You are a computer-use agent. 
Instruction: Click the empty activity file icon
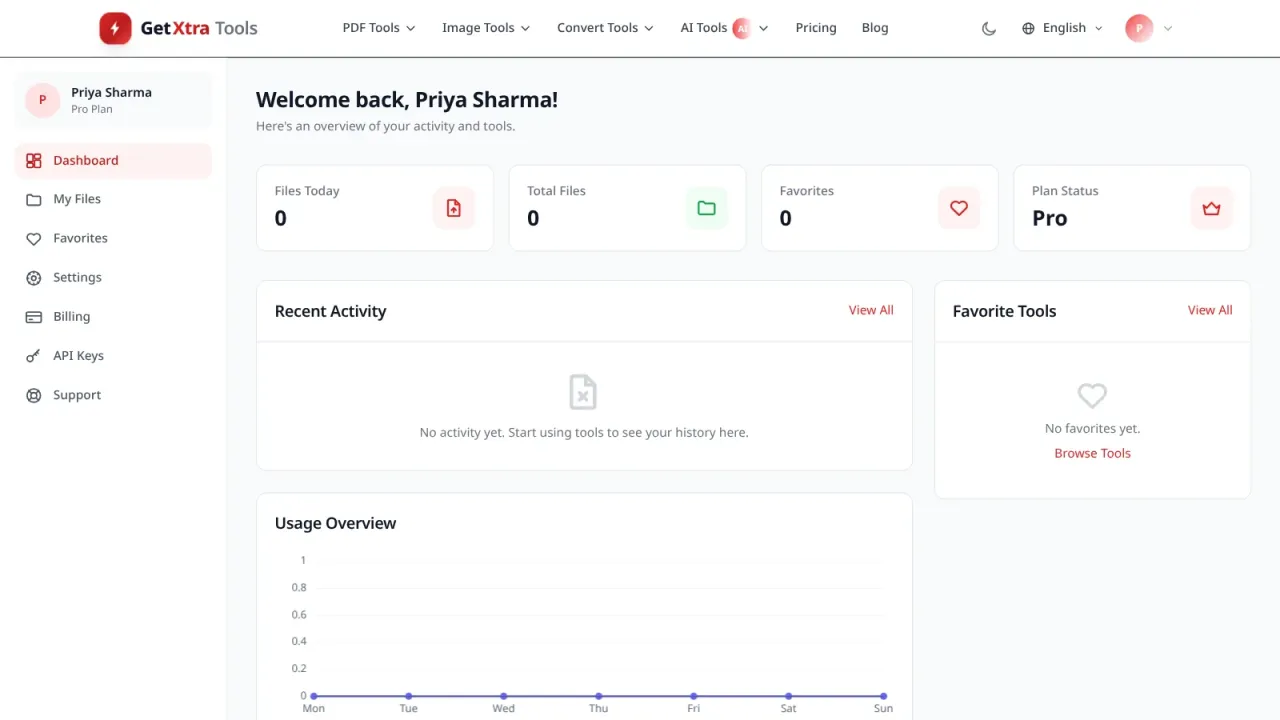coord(583,392)
